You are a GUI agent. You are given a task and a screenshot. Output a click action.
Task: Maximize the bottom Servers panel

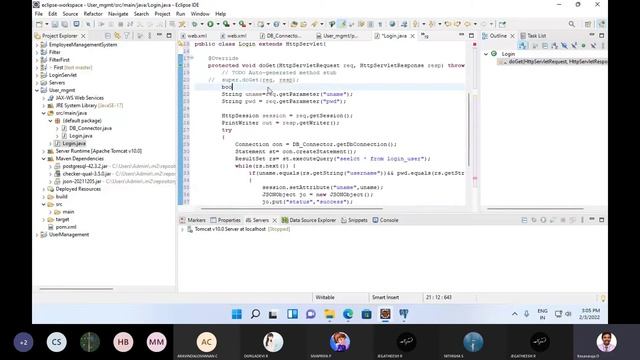[602, 220]
